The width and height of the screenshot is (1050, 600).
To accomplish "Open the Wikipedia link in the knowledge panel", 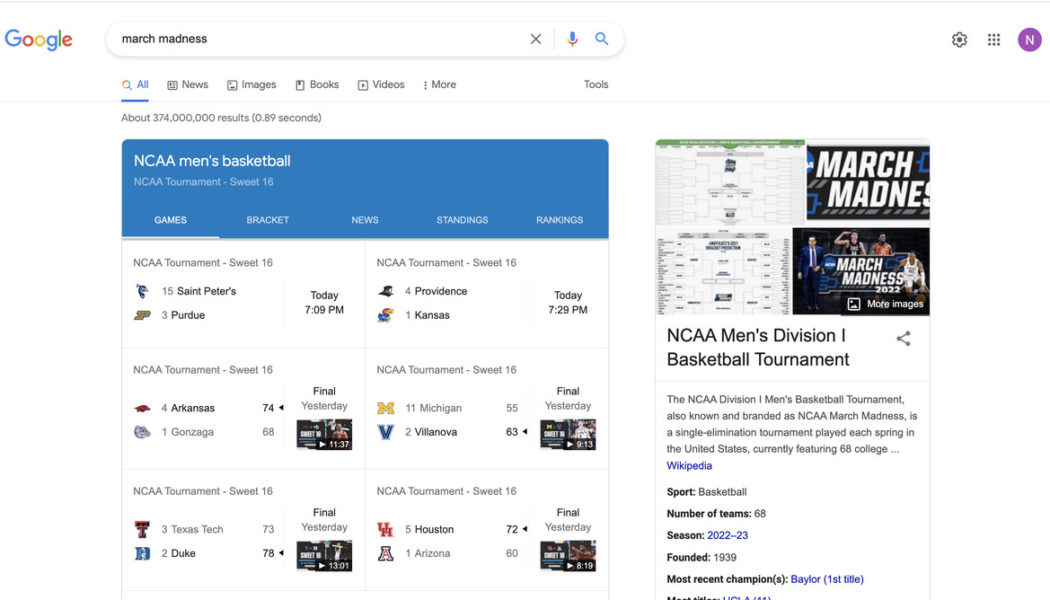I will coord(689,465).
